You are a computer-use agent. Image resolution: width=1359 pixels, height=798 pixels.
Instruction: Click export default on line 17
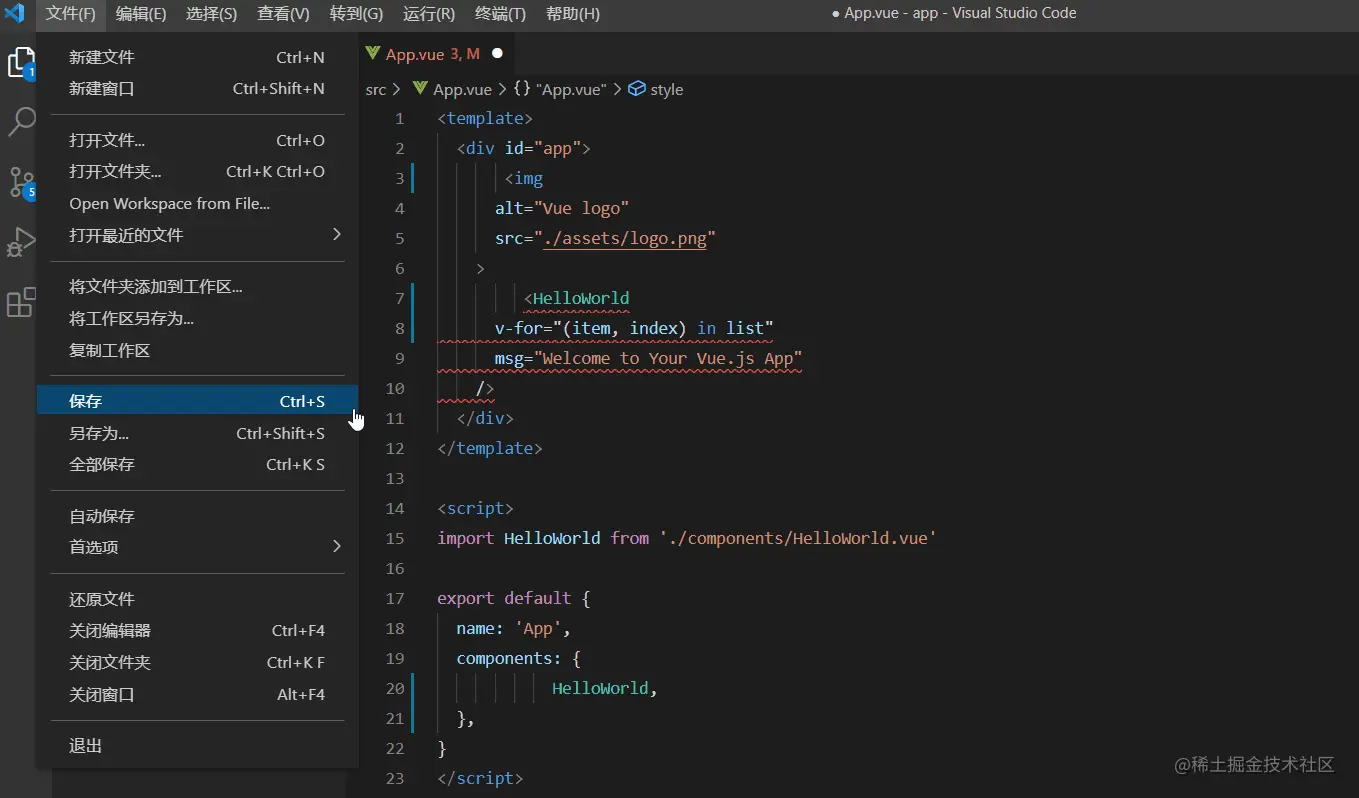click(x=504, y=598)
